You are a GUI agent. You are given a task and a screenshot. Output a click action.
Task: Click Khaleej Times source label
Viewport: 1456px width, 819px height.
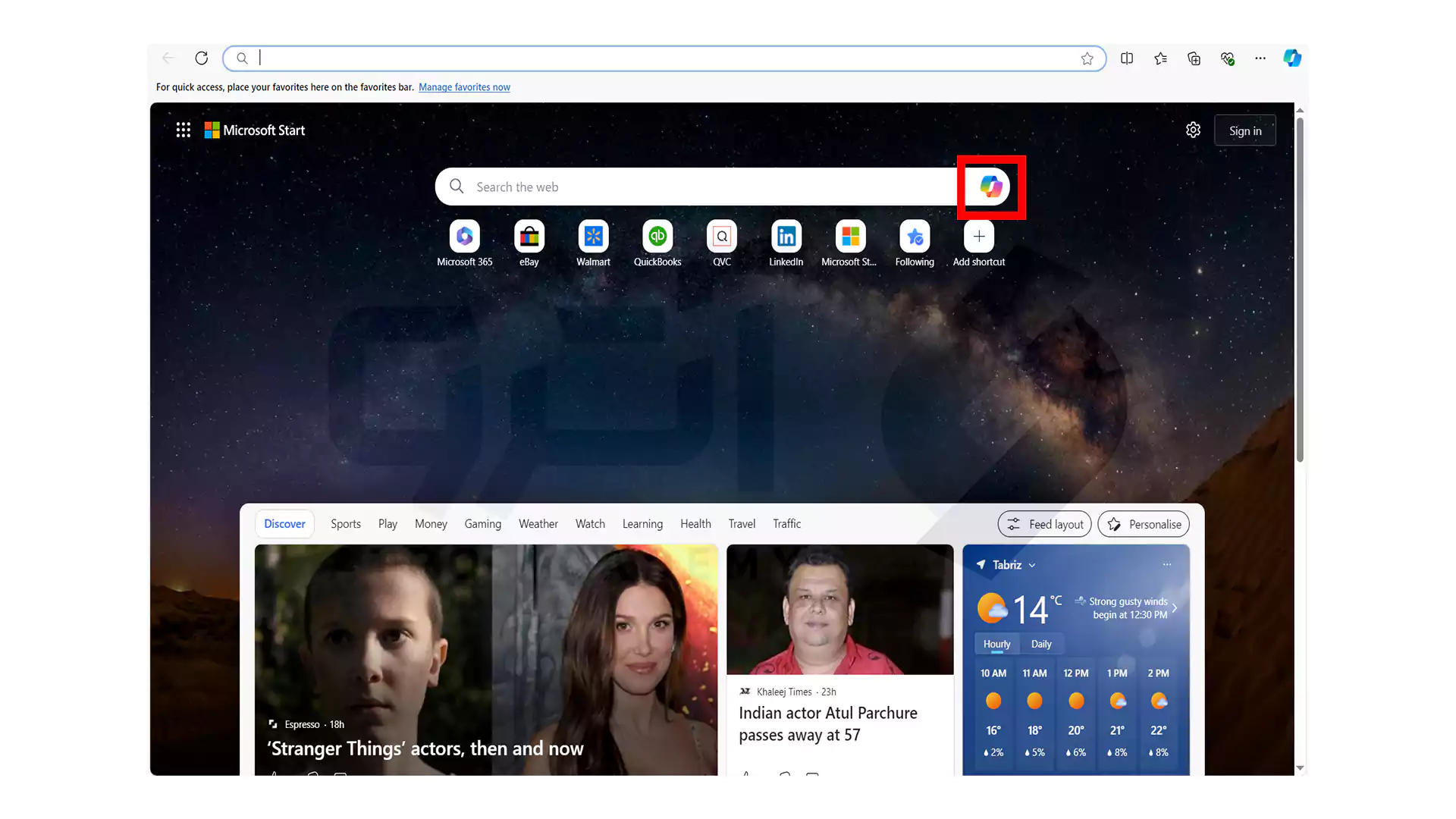coord(784,692)
